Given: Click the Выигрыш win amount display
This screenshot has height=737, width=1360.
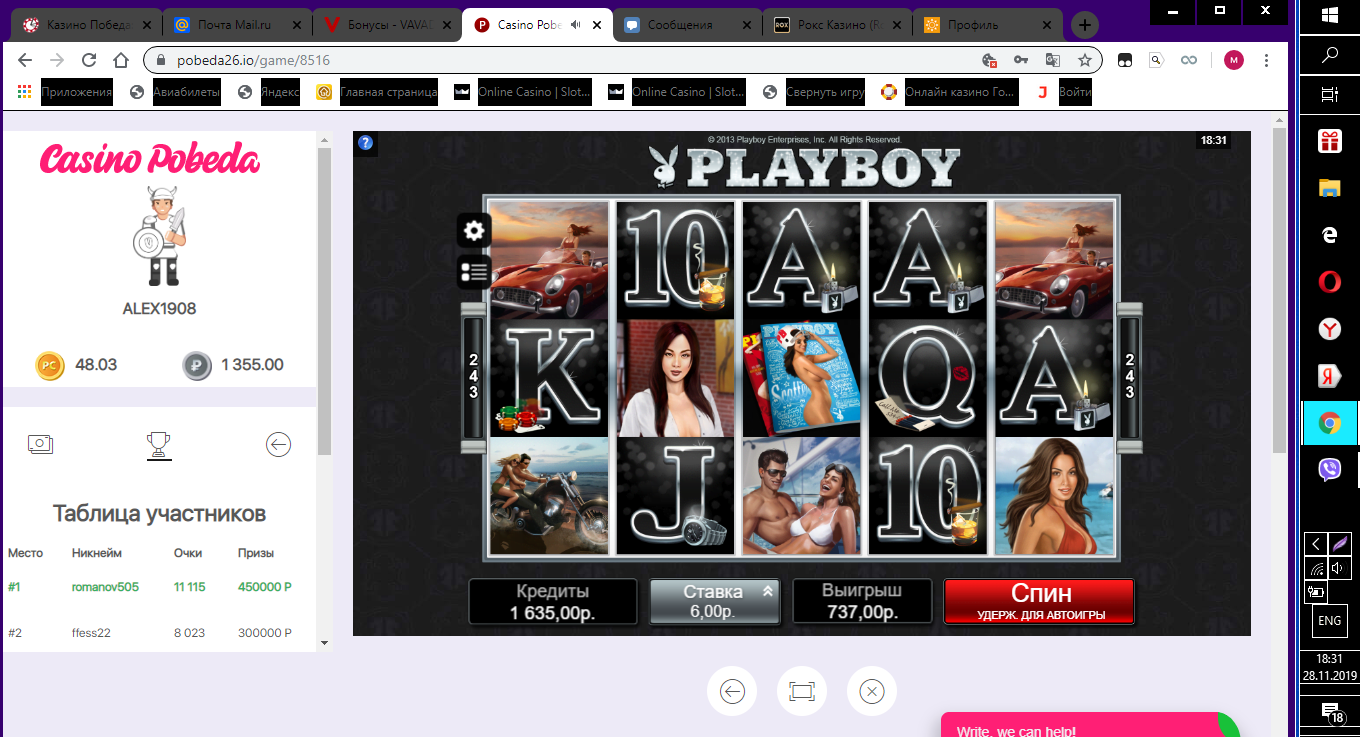Looking at the screenshot, I should click(862, 602).
